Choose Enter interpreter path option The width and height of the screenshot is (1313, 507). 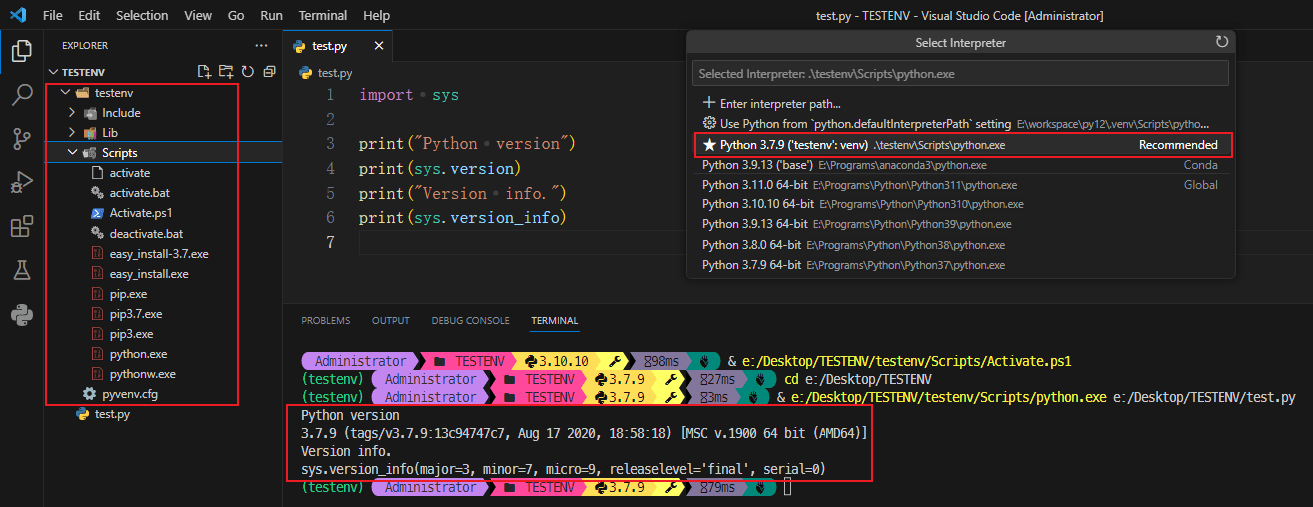point(961,103)
